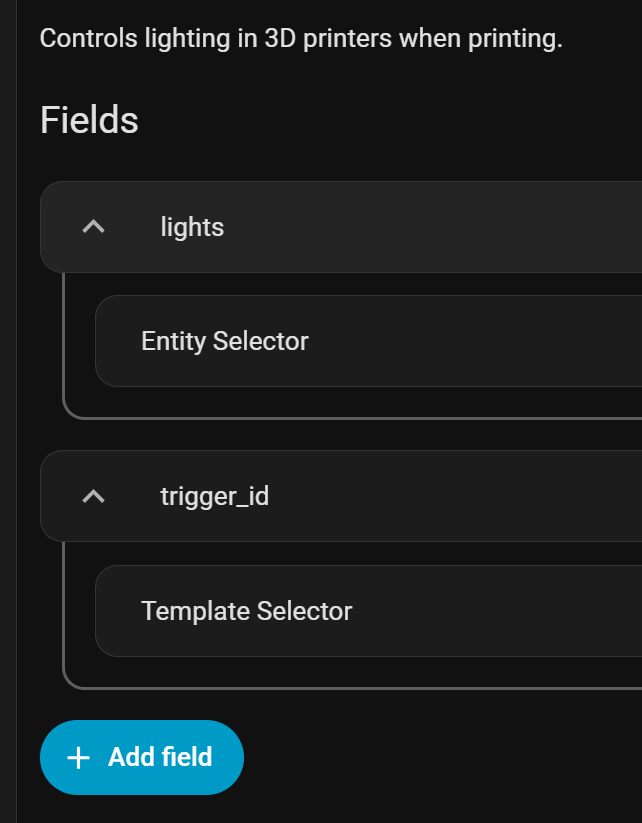Open the Entity Selector card
This screenshot has width=642, height=823.
[369, 341]
